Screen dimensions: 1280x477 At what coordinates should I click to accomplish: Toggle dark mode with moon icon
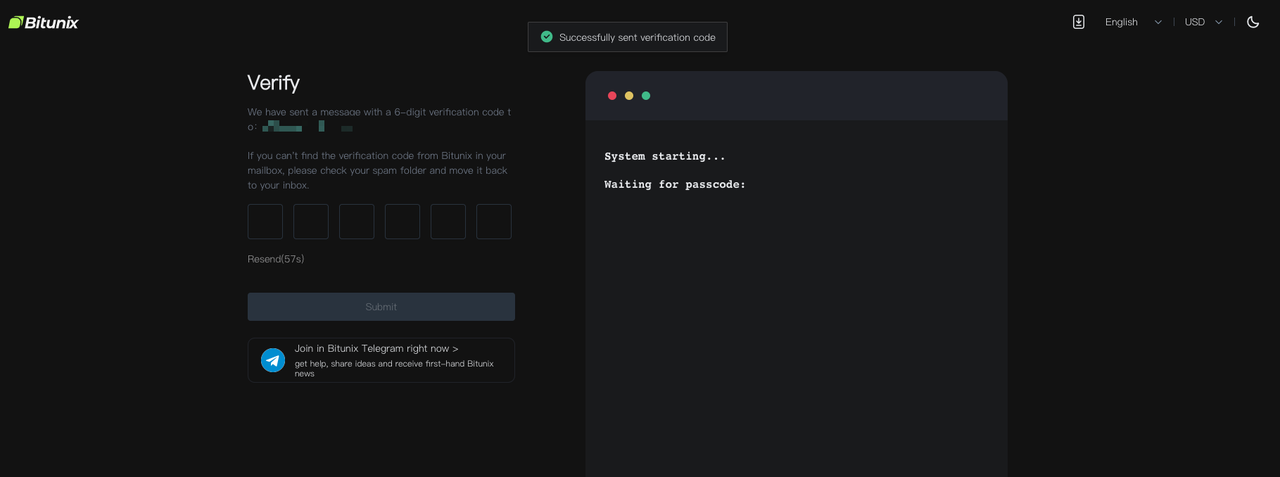[x=1253, y=22]
